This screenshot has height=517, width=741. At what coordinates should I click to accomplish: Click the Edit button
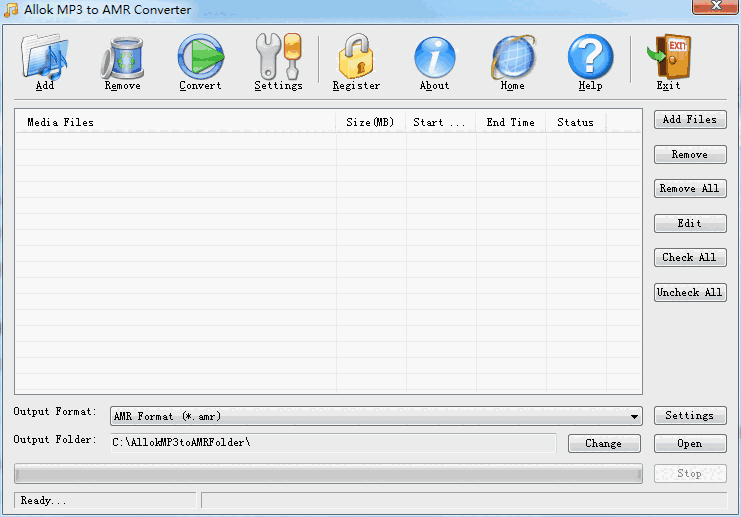690,224
